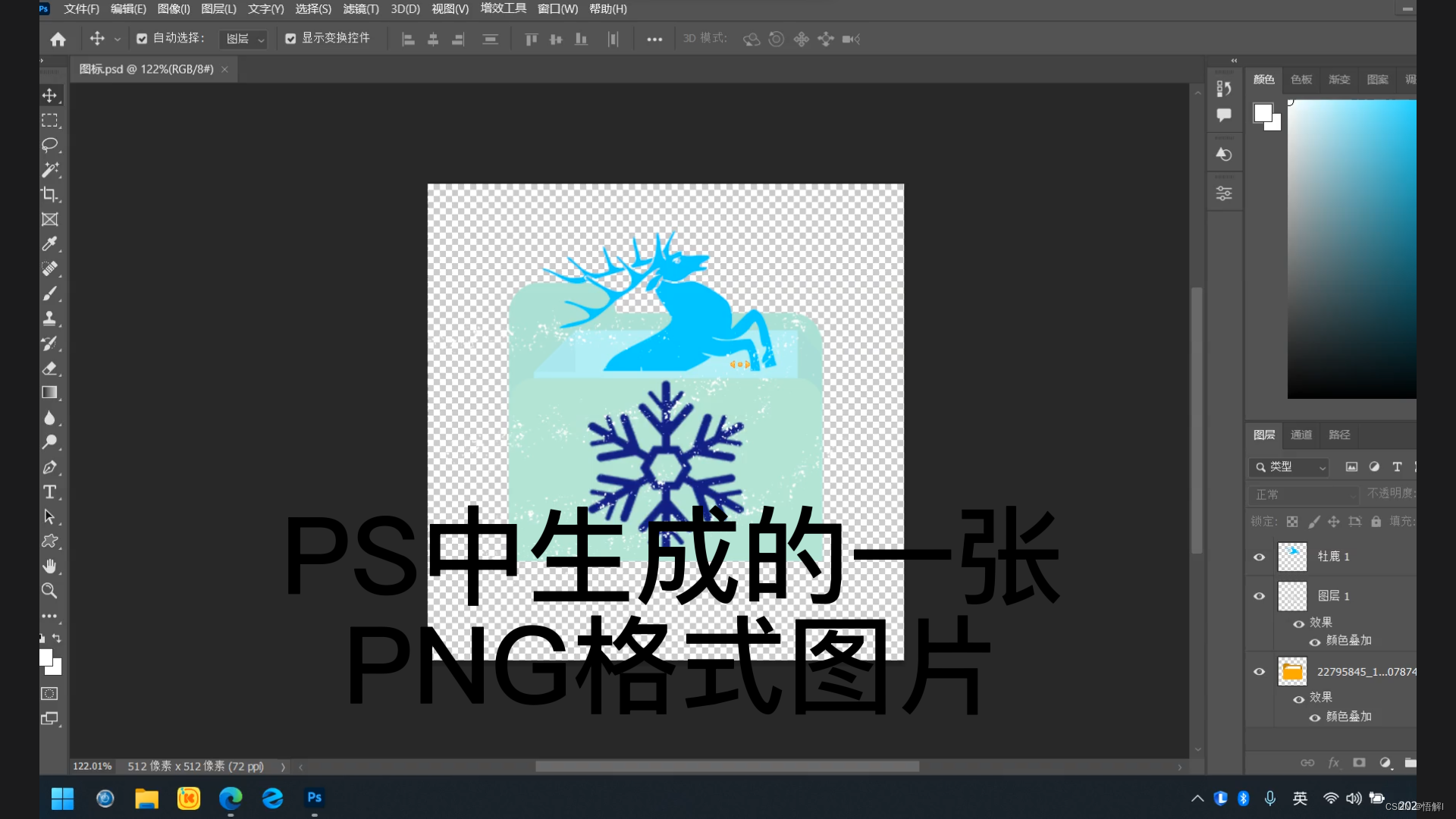The height and width of the screenshot is (819, 1456).
Task: Open the 图层 auto-select dropdown
Action: click(x=244, y=39)
